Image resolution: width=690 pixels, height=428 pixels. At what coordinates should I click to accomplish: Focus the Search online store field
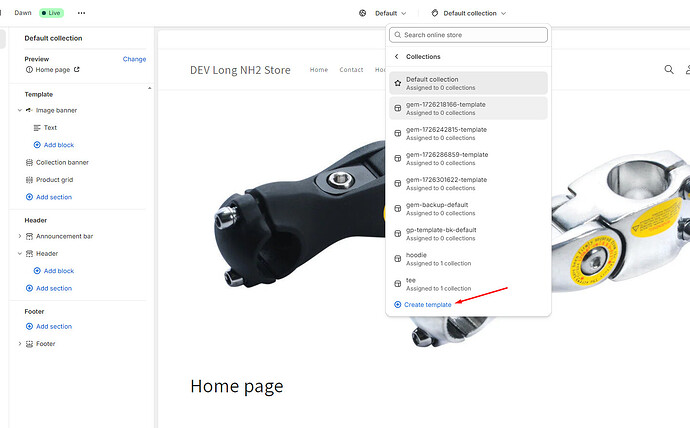coord(468,35)
